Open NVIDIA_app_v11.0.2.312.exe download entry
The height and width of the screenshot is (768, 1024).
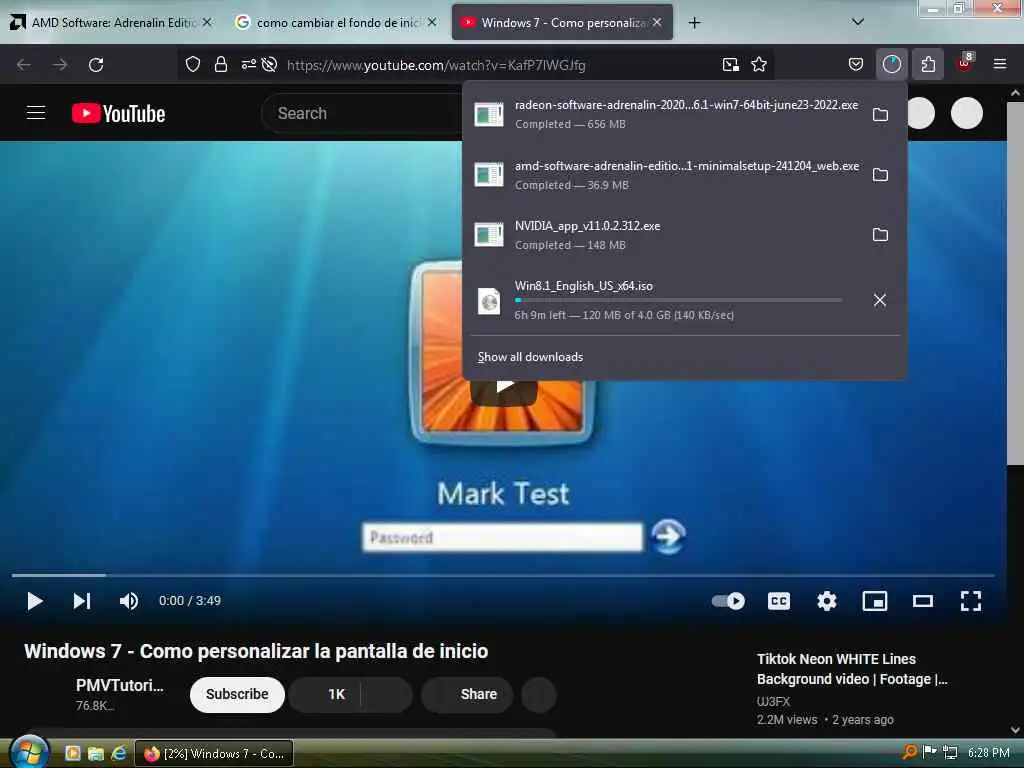(x=666, y=235)
